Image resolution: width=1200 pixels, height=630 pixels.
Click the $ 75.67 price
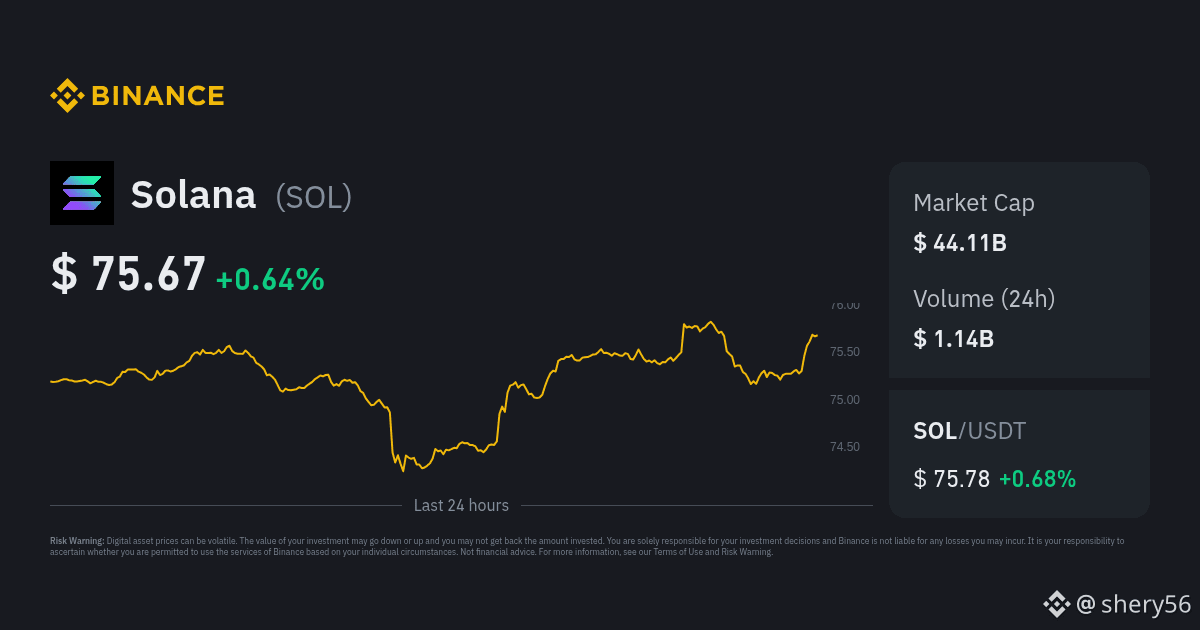128,273
